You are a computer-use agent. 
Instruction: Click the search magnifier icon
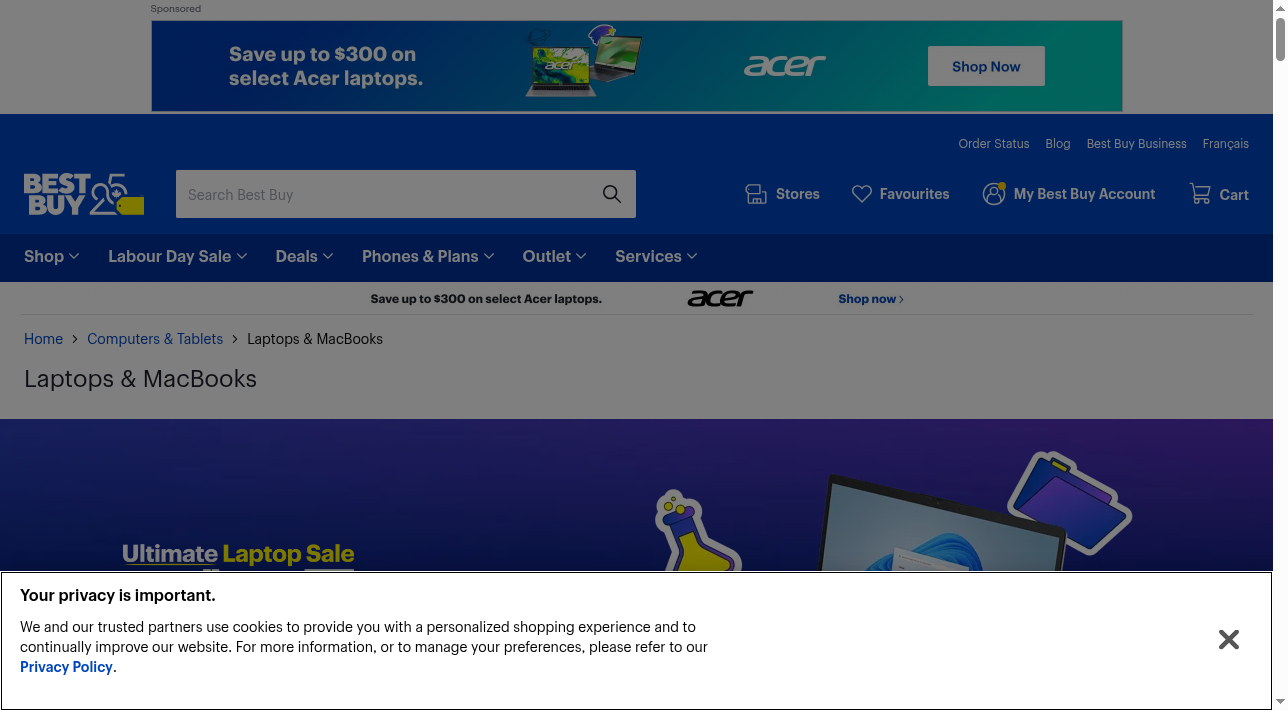(x=612, y=194)
